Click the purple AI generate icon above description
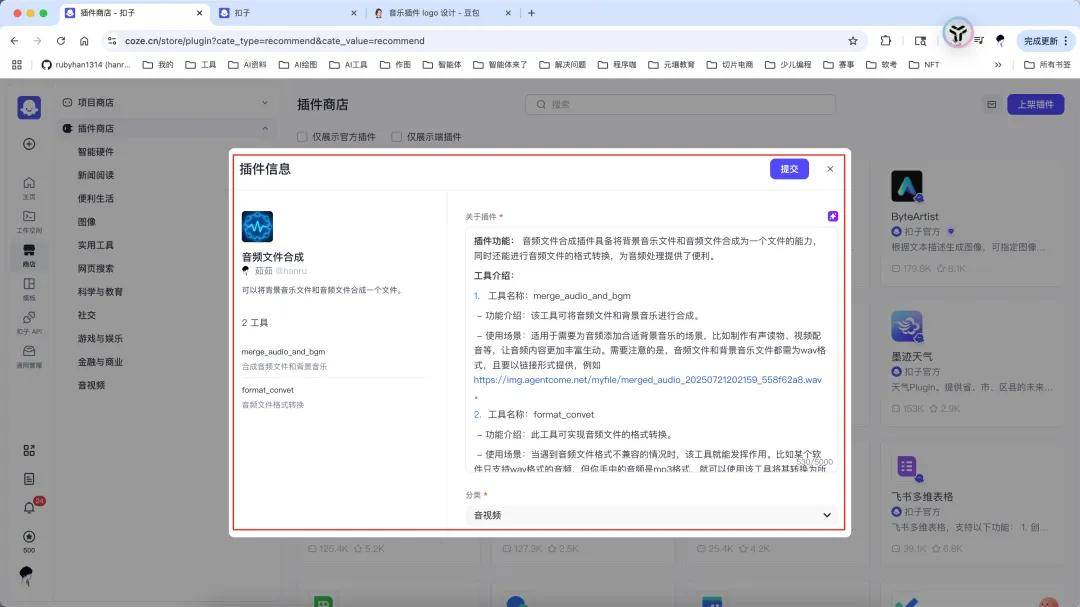 832,216
